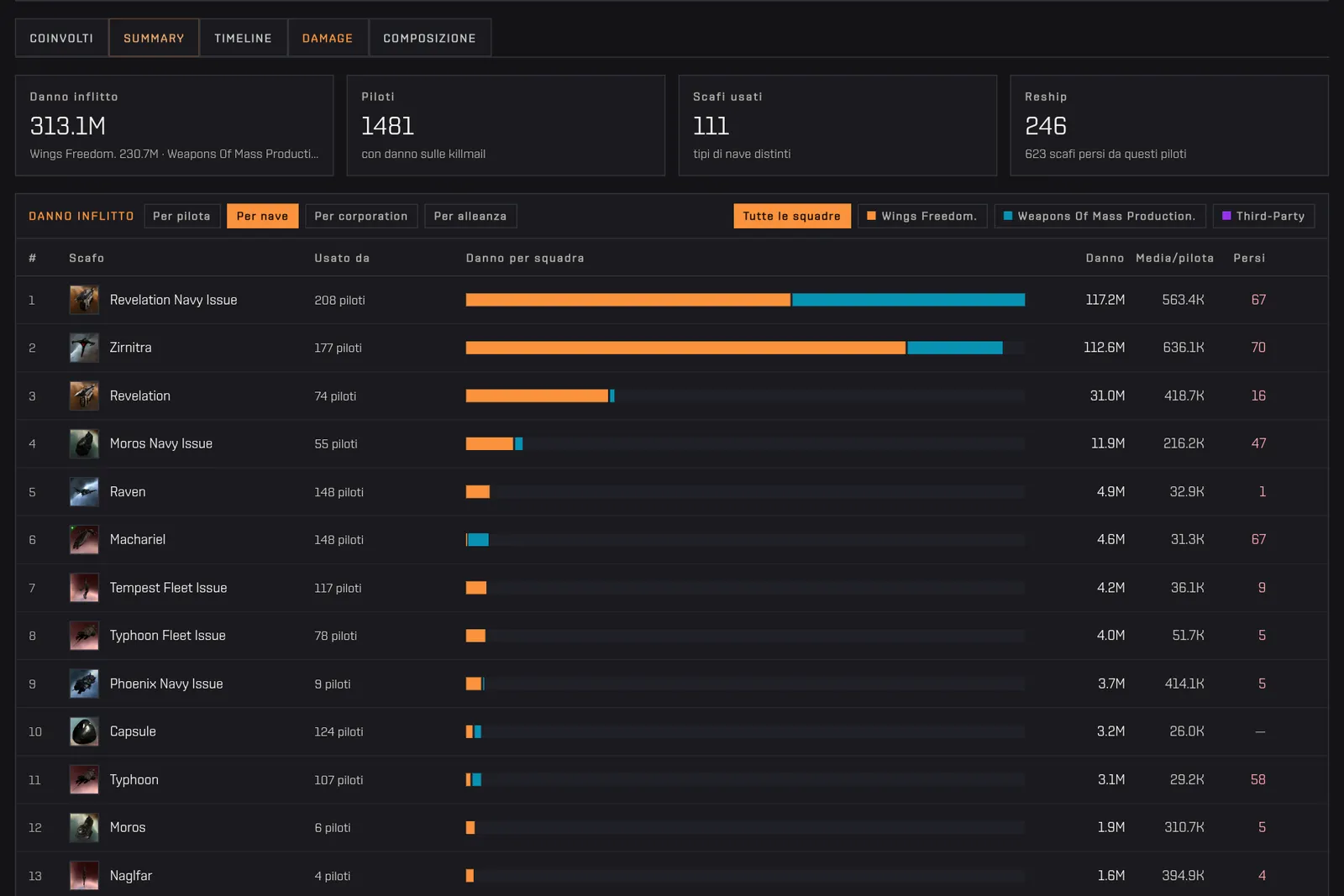Group damage by Per alleanza
Image resolution: width=1344 pixels, height=896 pixels.
tap(470, 216)
